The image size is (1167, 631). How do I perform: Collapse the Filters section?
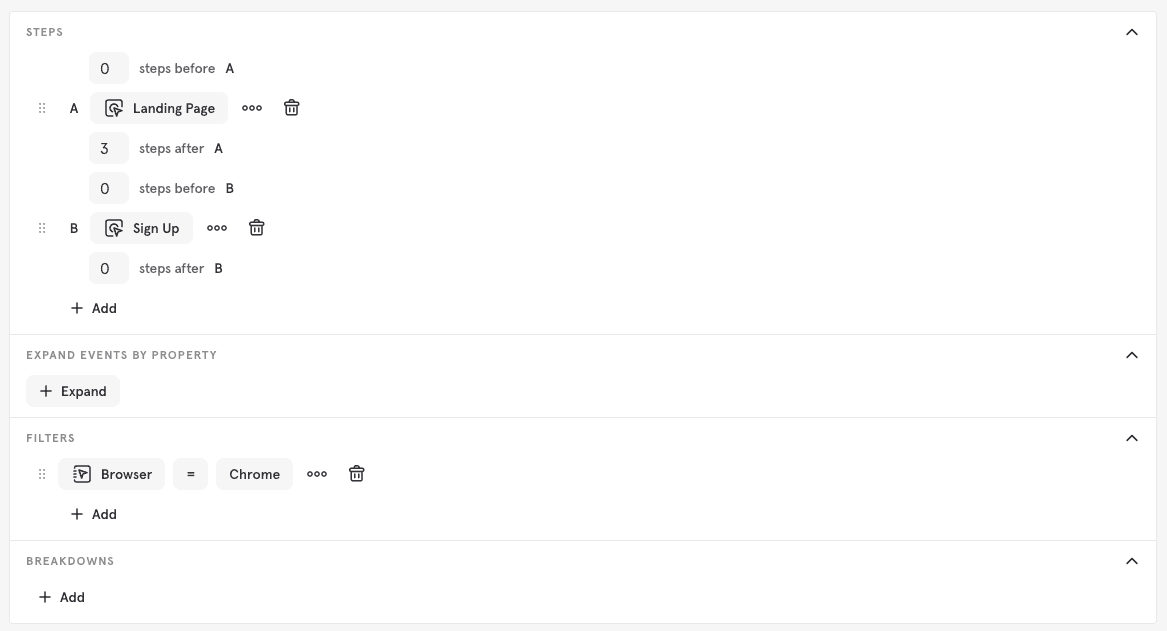pyautogui.click(x=1131, y=438)
